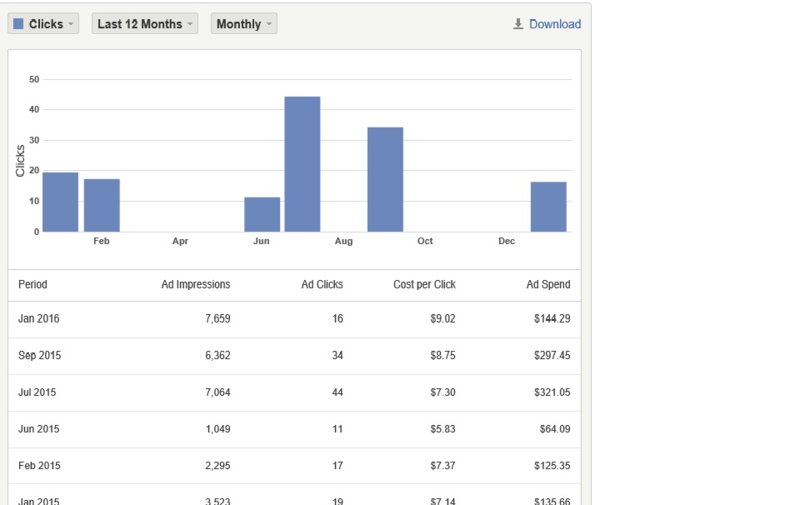
Task: Expand the Last 12 Months dropdown
Action: [x=145, y=24]
